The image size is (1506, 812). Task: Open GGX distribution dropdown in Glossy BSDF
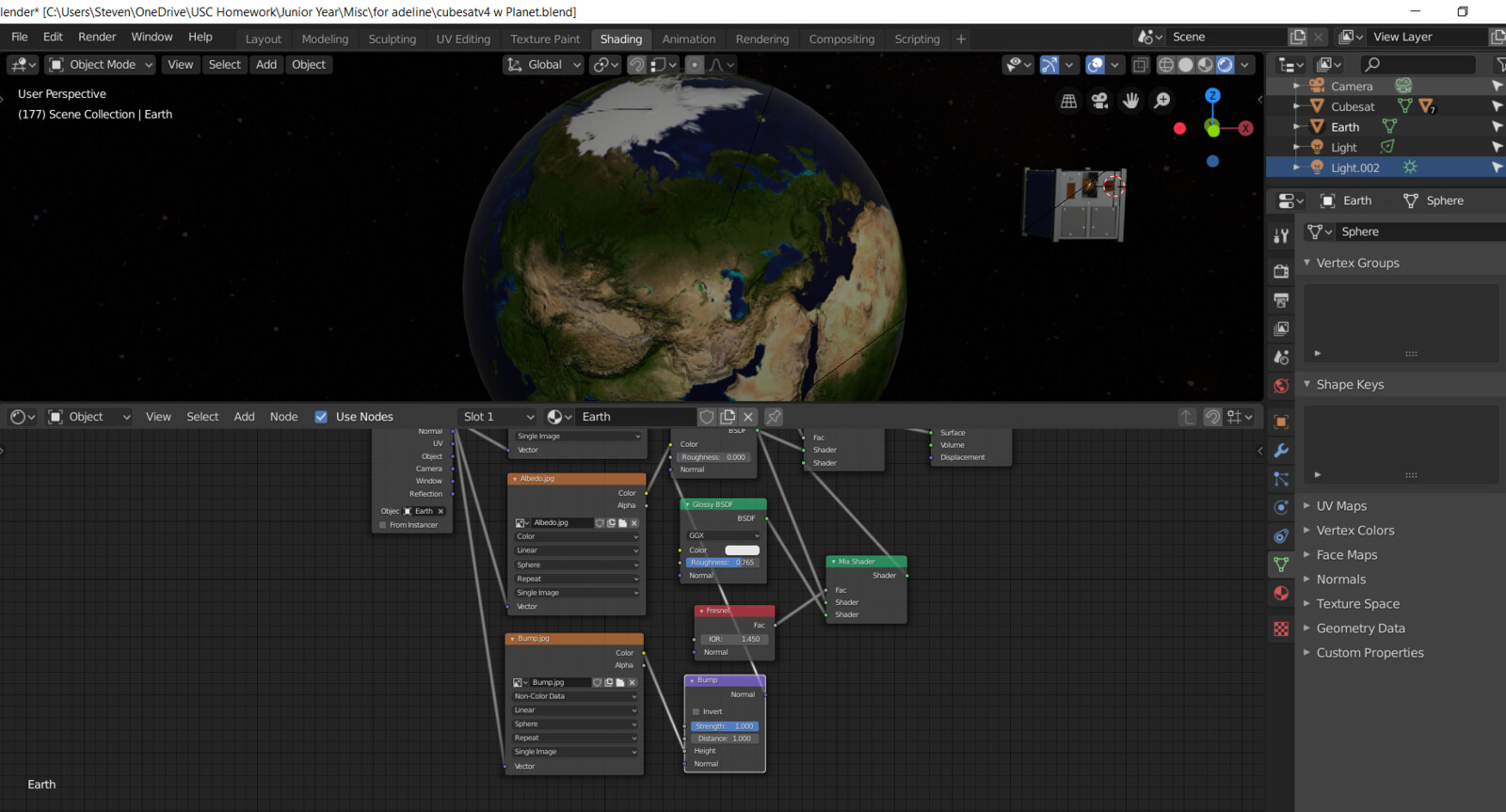pos(723,535)
